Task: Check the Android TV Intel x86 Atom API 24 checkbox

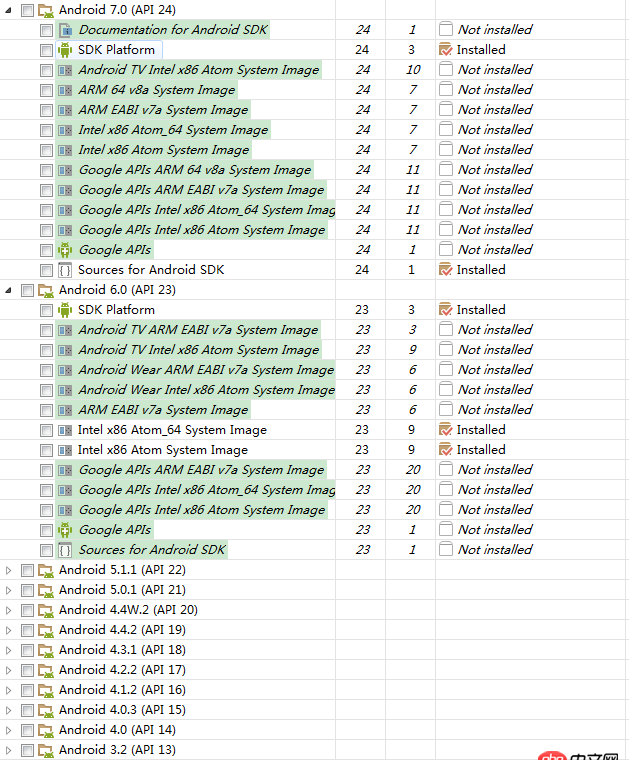Action: pos(46,70)
